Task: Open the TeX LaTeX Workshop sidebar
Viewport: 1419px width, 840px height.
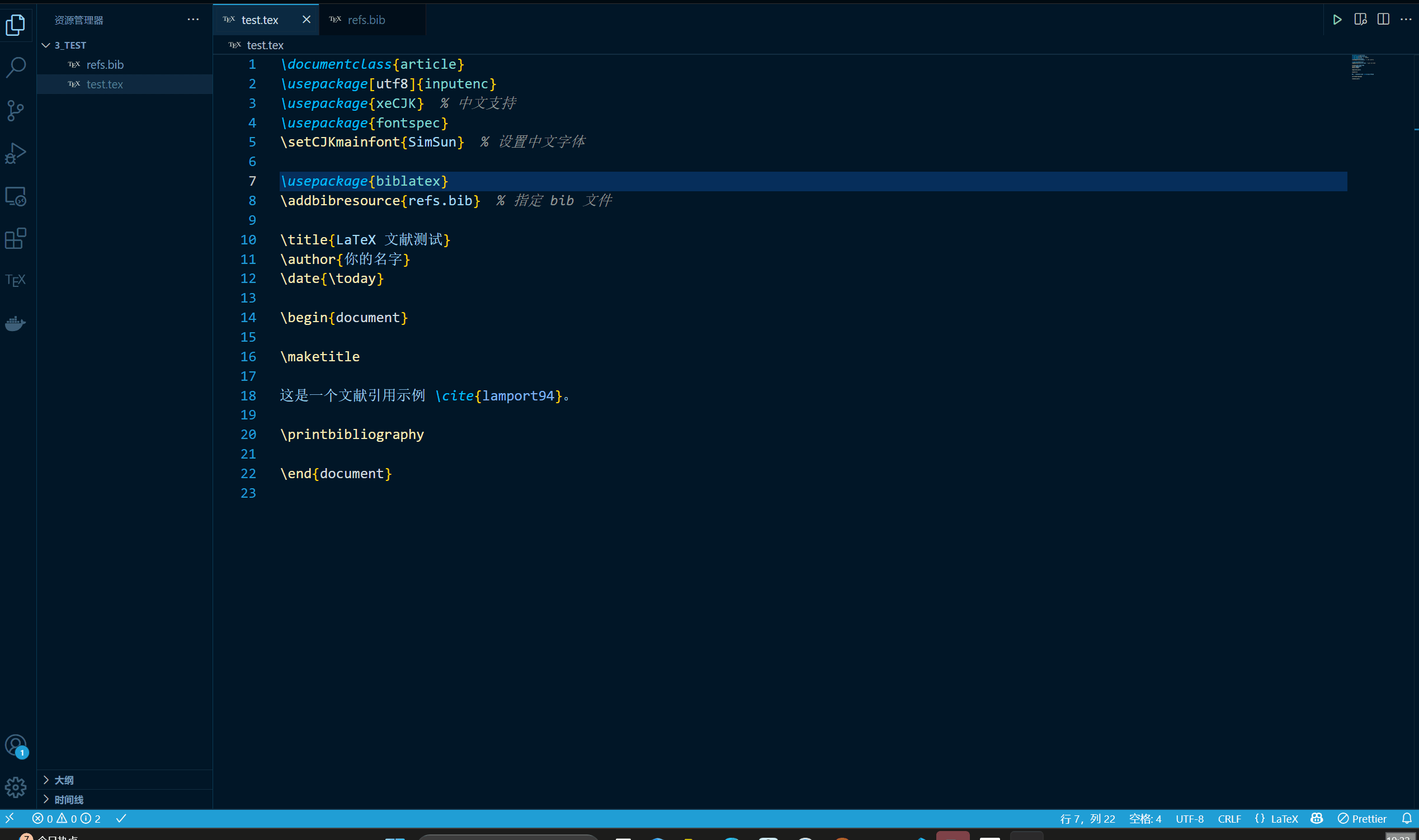Action: coord(16,280)
